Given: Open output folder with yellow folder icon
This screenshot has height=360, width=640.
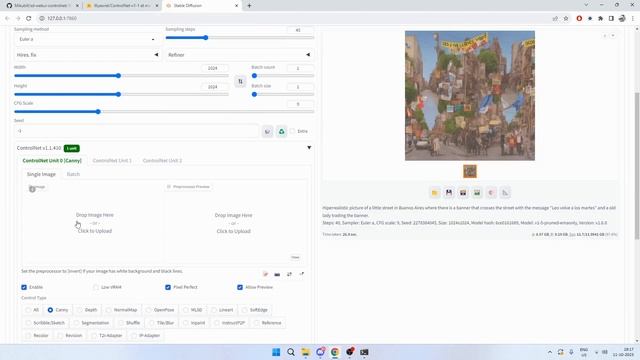Looking at the screenshot, I should (x=435, y=193).
